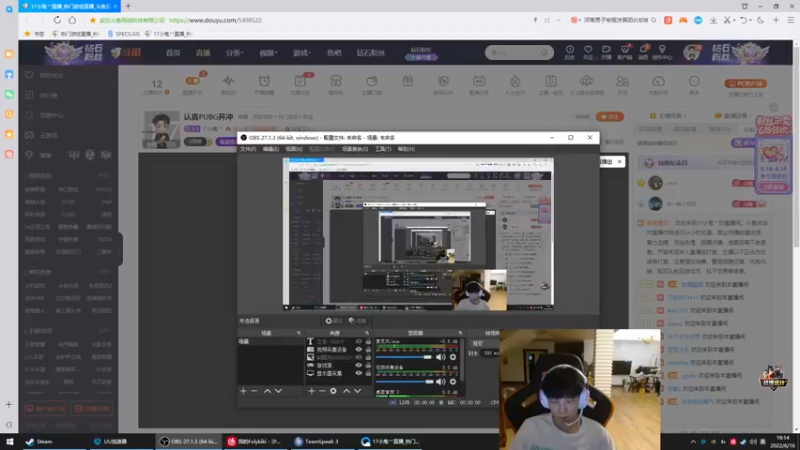Open source properties gear below sources list
This screenshot has width=800, height=450.
click(333, 391)
